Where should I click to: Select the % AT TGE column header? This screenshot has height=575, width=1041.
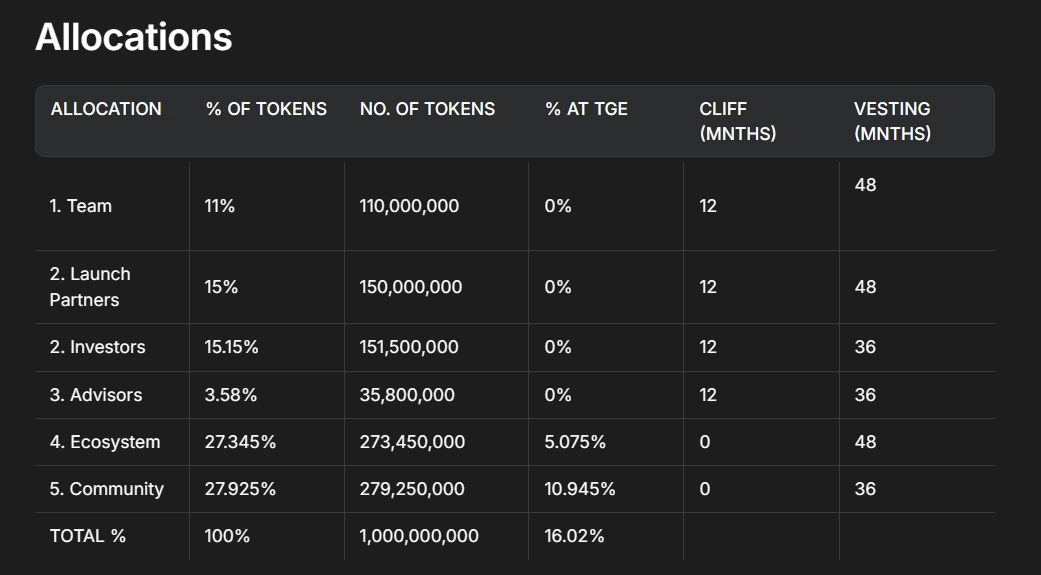click(586, 109)
